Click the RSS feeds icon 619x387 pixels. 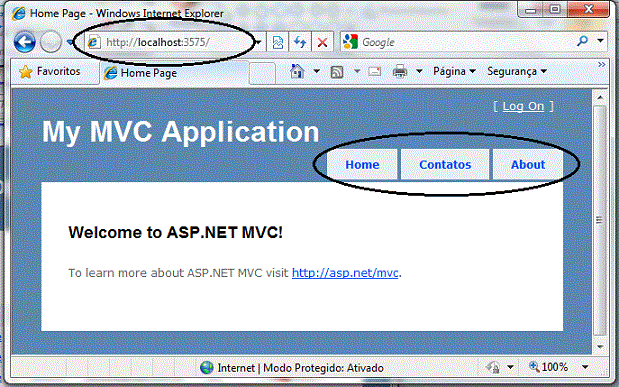pos(337,72)
